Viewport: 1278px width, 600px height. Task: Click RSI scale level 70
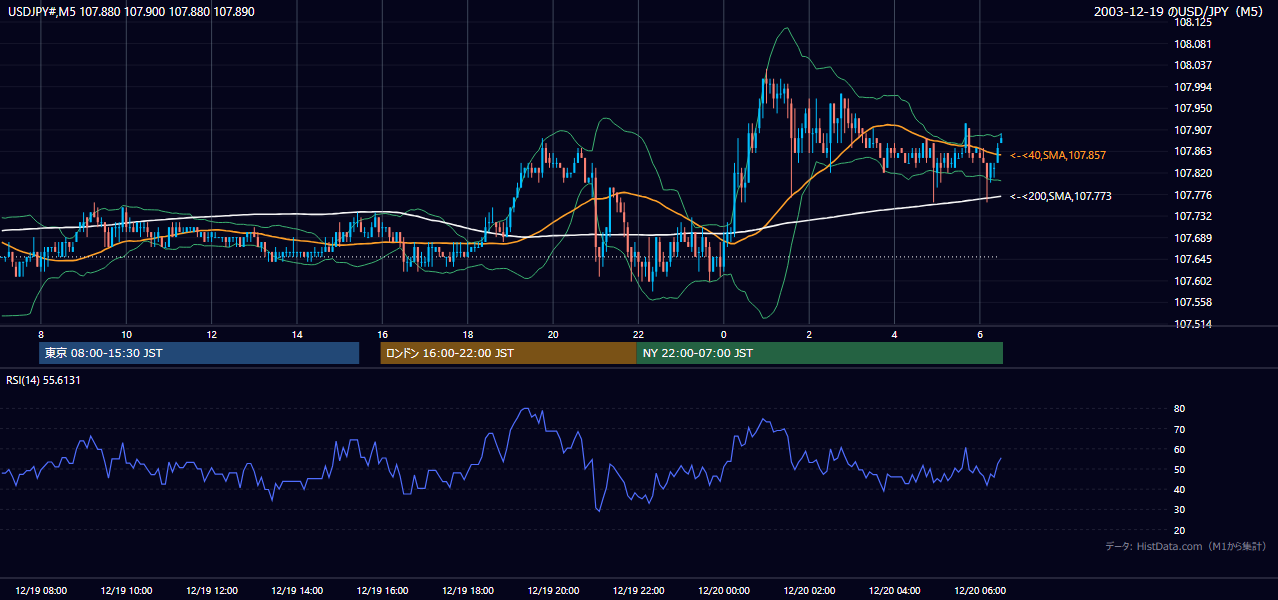(1180, 429)
